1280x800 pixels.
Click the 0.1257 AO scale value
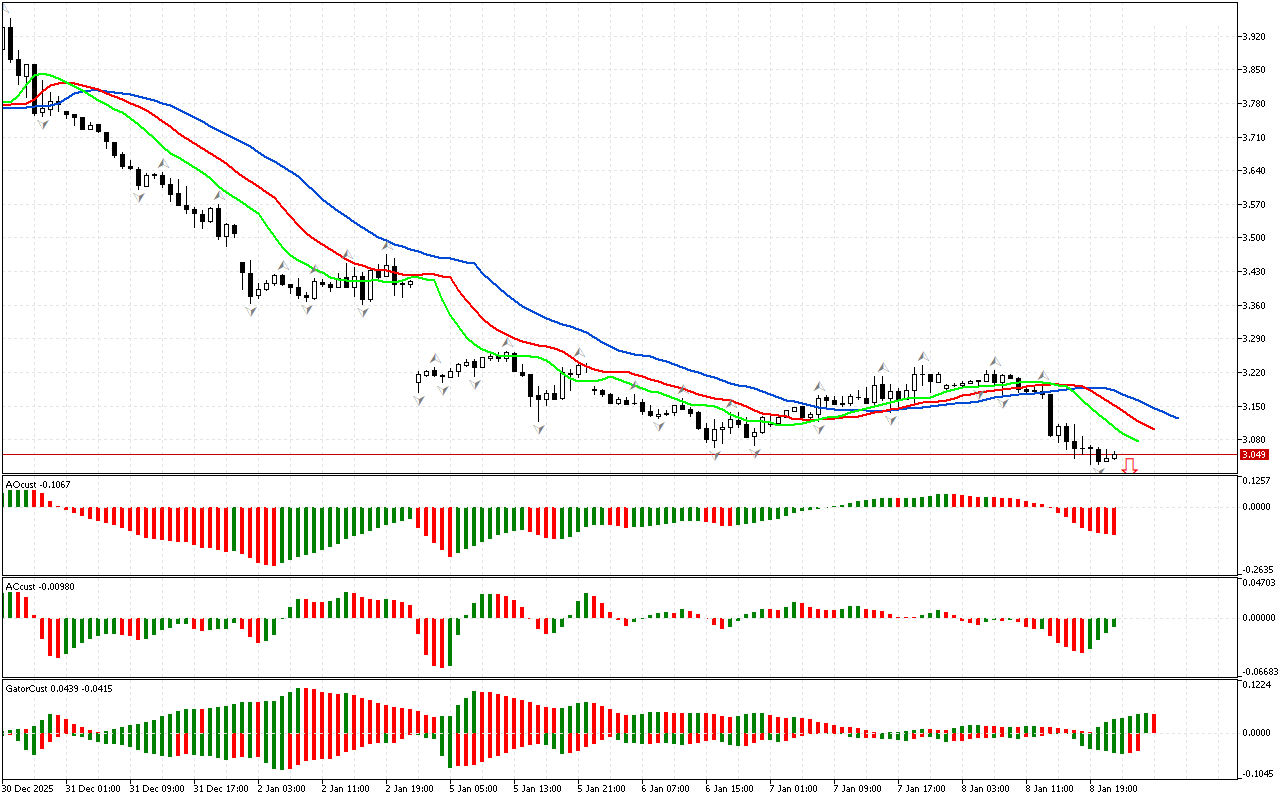[1256, 481]
